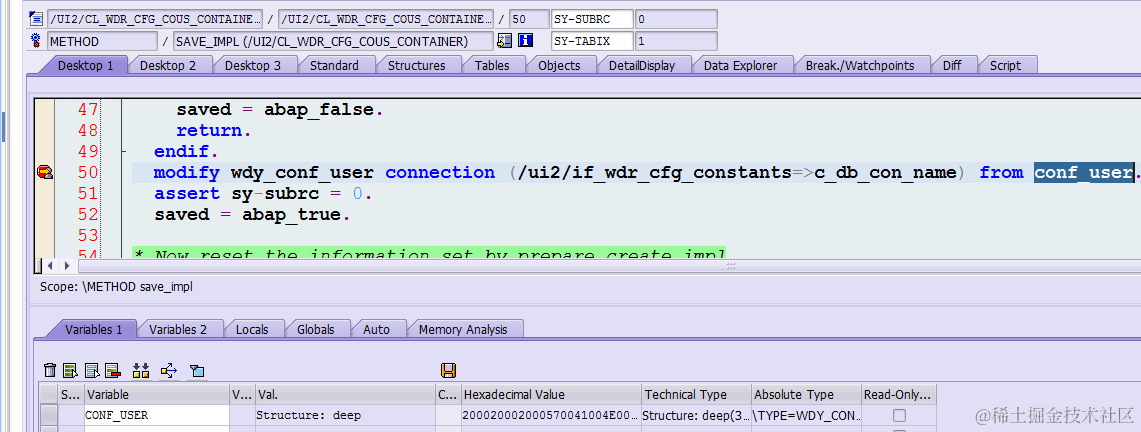Click the SY-TABIX field label
Image resolution: width=1141 pixels, height=432 pixels.
coord(592,41)
